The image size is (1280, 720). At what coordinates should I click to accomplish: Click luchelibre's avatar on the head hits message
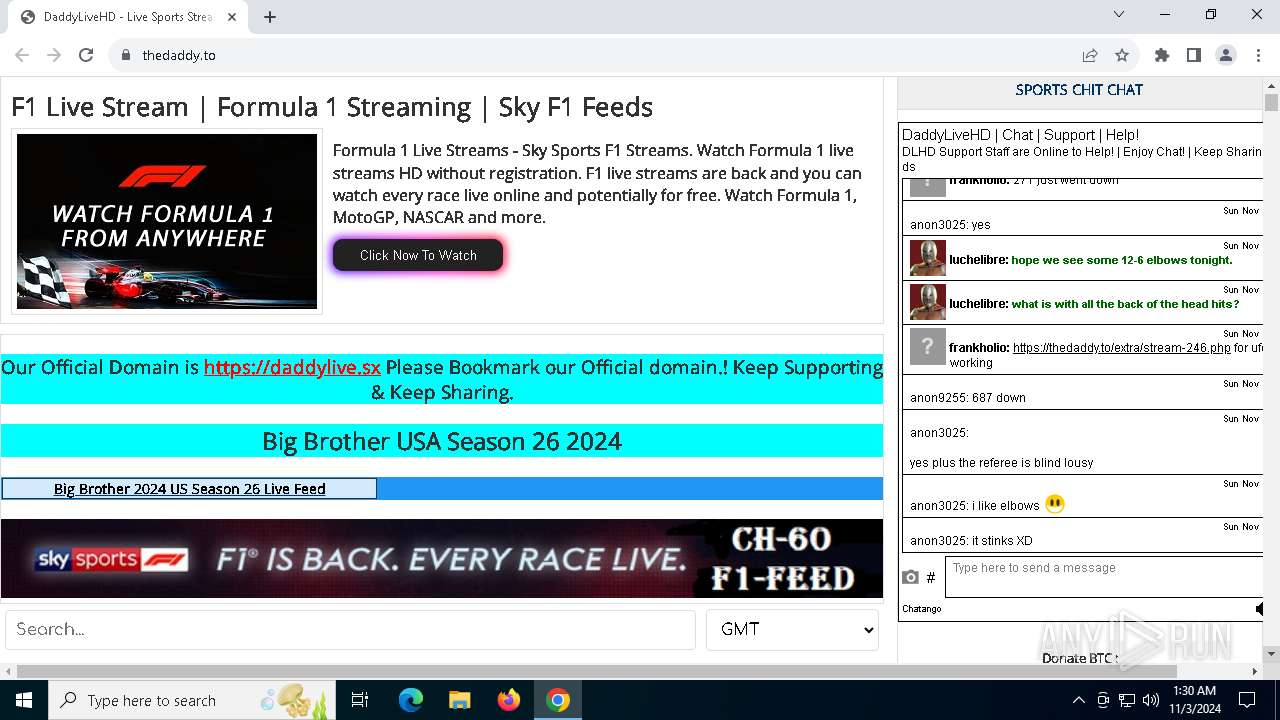[x=927, y=302]
